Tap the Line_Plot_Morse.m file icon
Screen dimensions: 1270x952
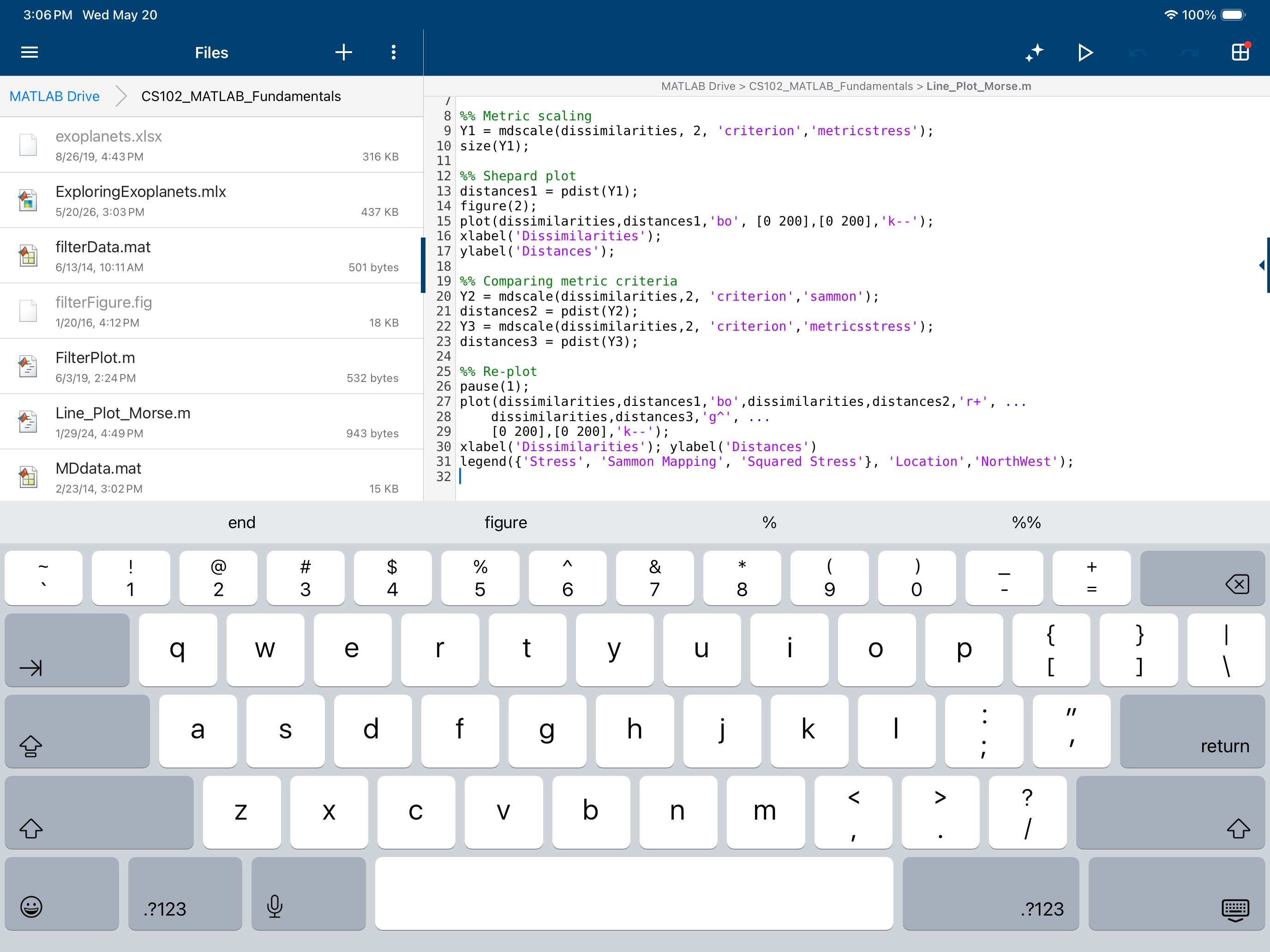(28, 422)
